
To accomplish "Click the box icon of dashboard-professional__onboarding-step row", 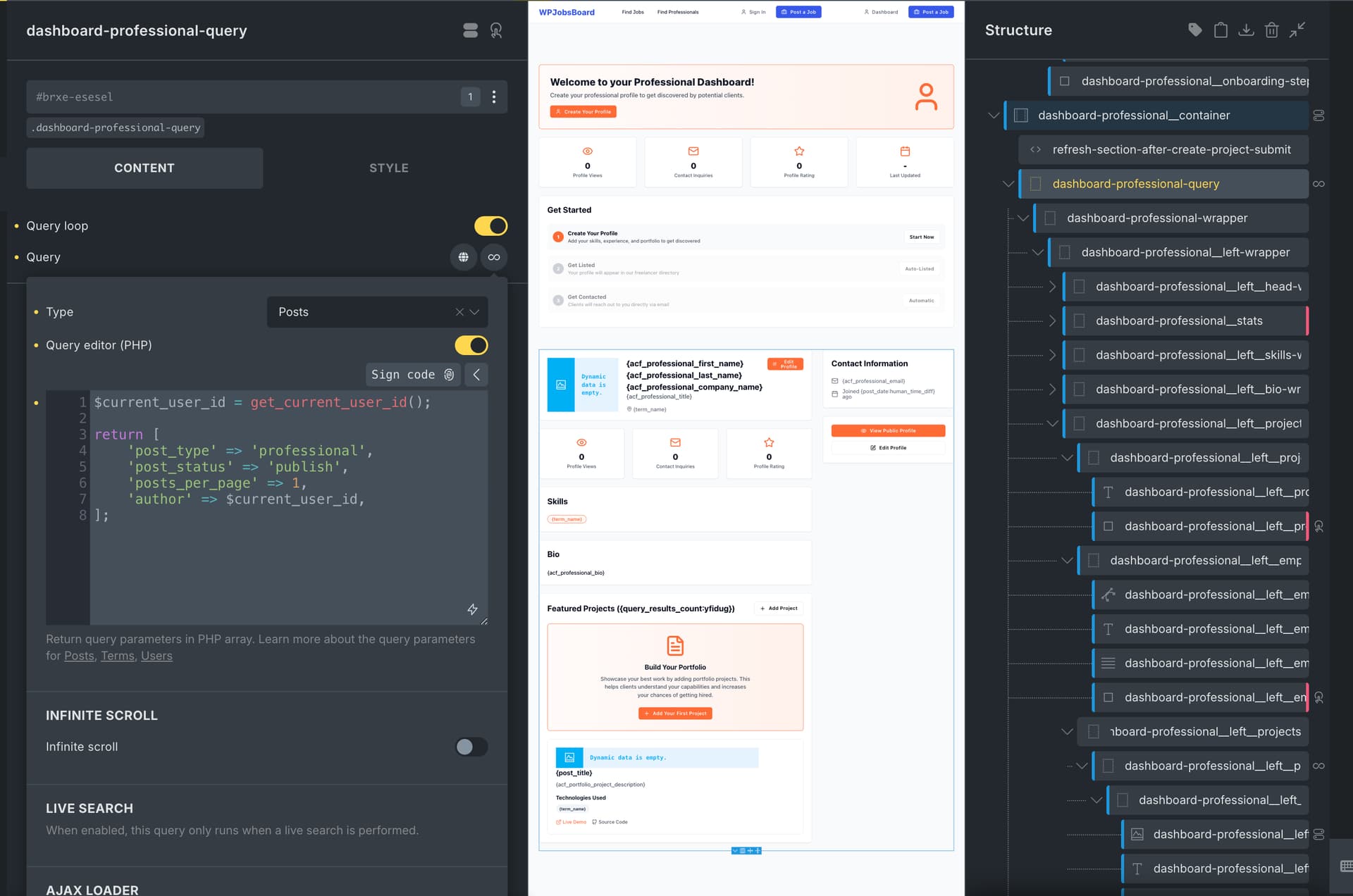I will click(1065, 81).
